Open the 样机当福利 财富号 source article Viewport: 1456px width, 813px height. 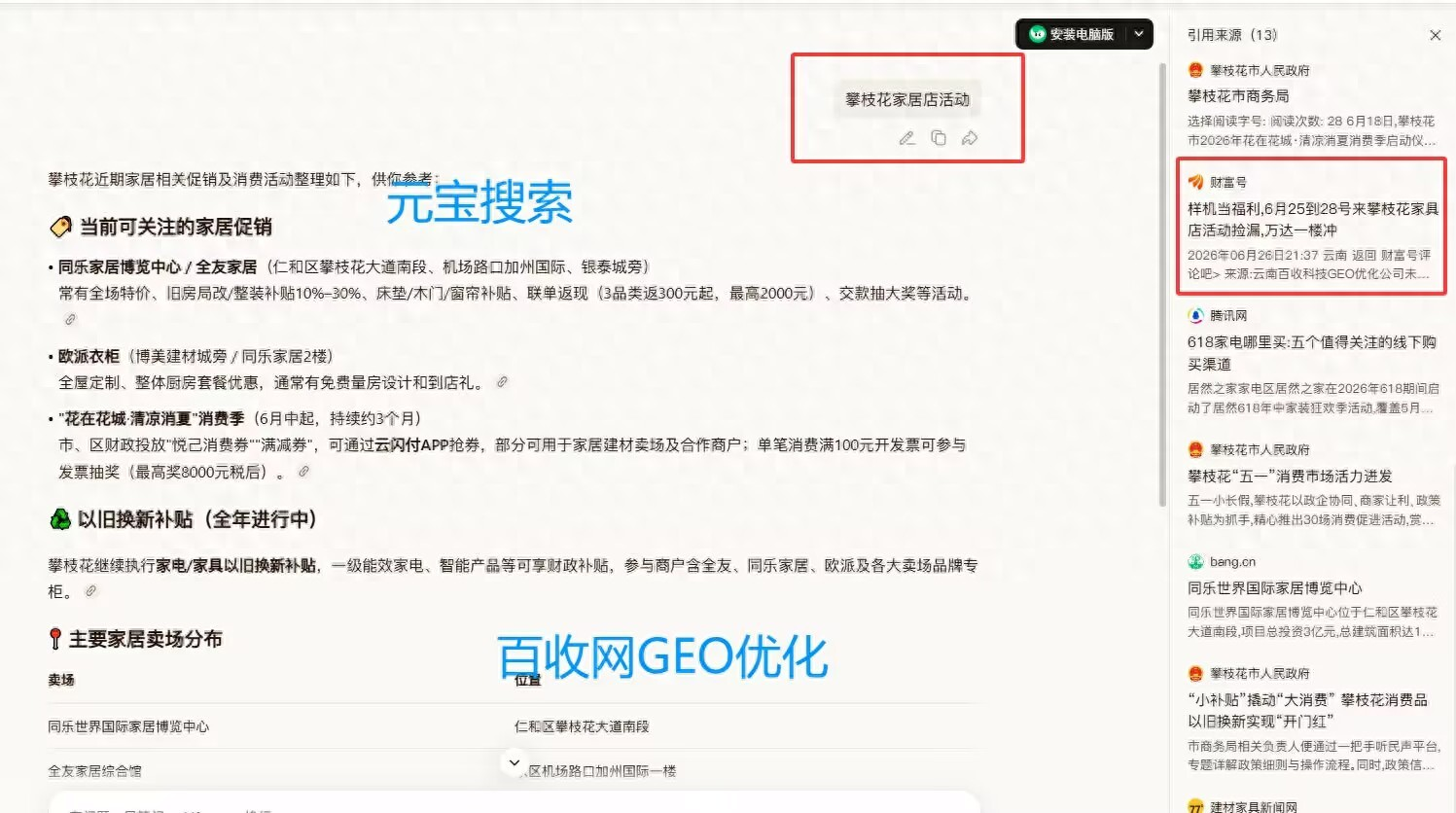coord(1312,220)
